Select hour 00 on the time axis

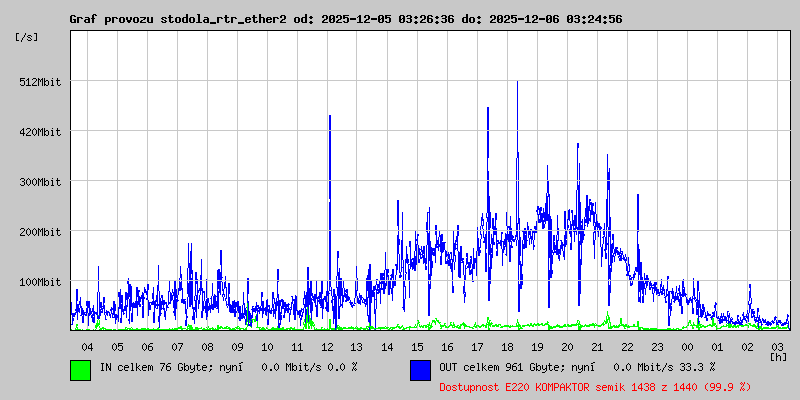click(x=687, y=346)
